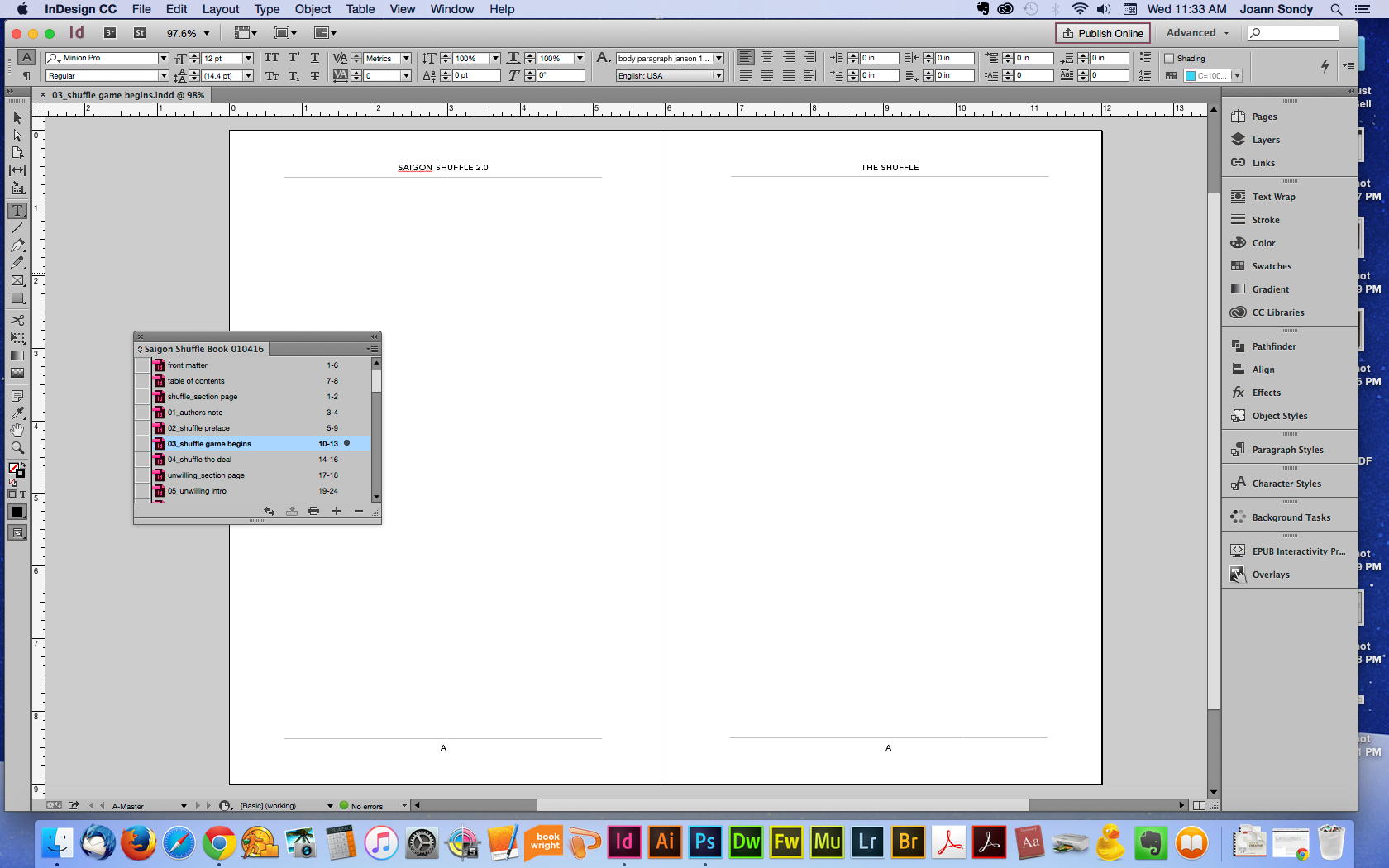Screen dimensions: 1389x868
Task: Activate the Type tool
Action: click(17, 211)
